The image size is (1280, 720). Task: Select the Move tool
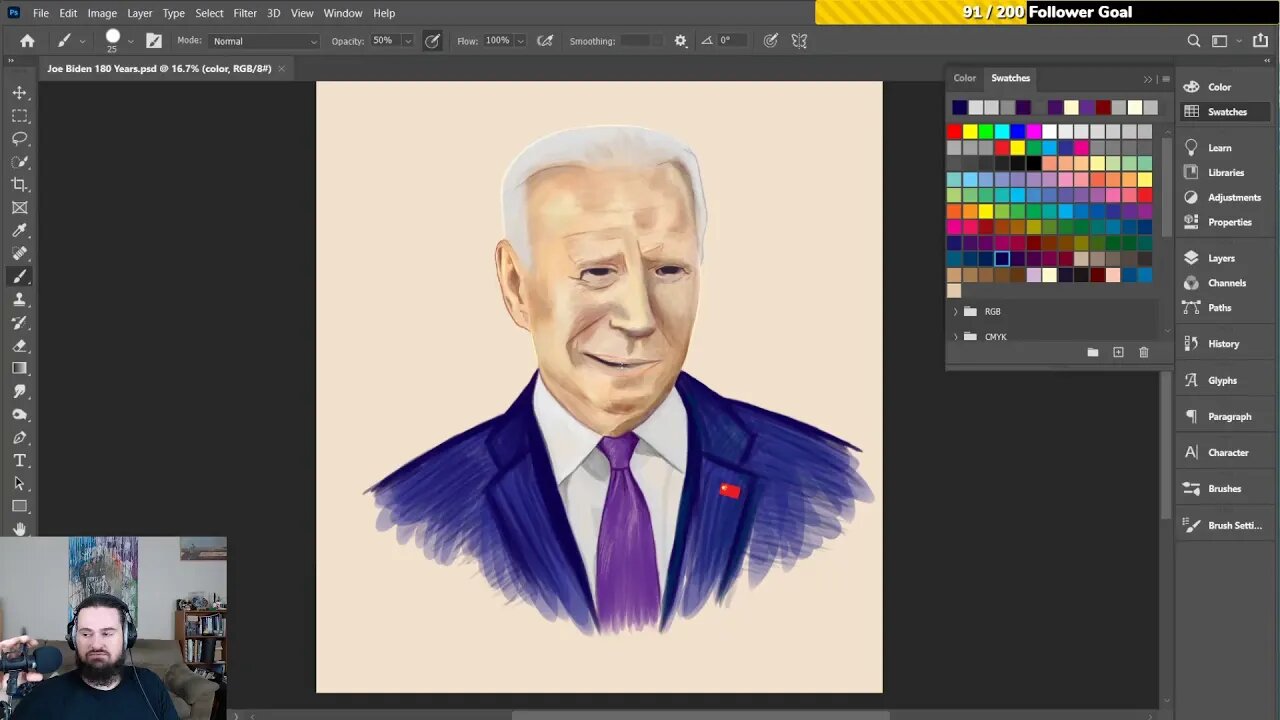click(x=19, y=92)
